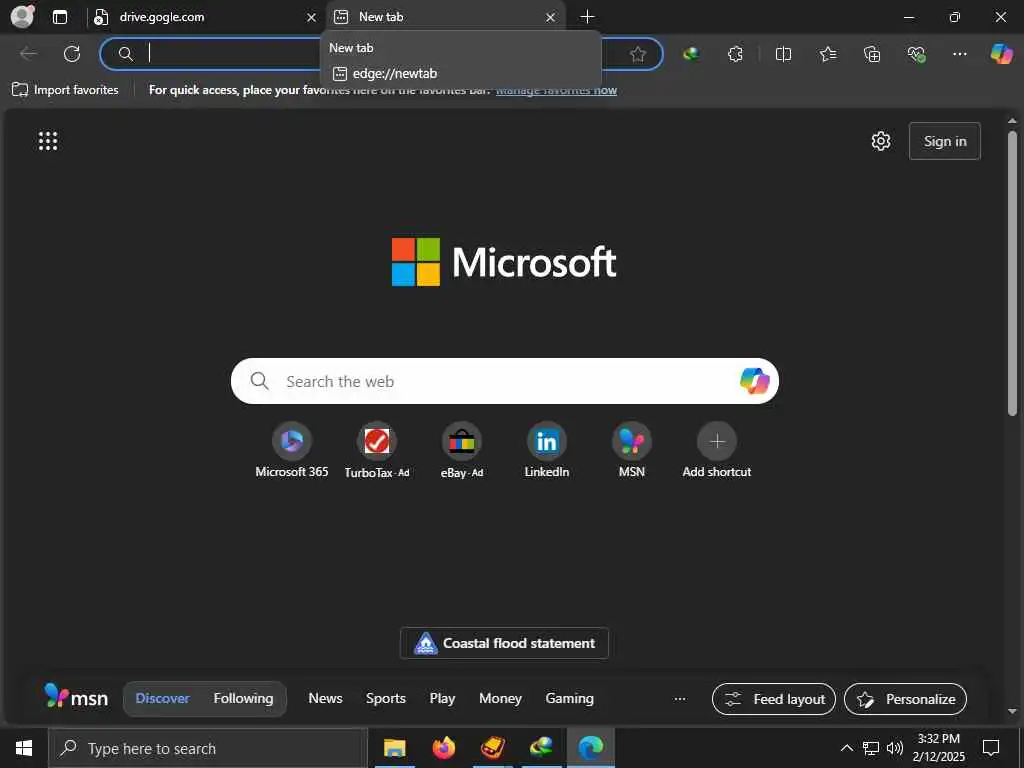Open the tab actions menu icon

(x=60, y=17)
